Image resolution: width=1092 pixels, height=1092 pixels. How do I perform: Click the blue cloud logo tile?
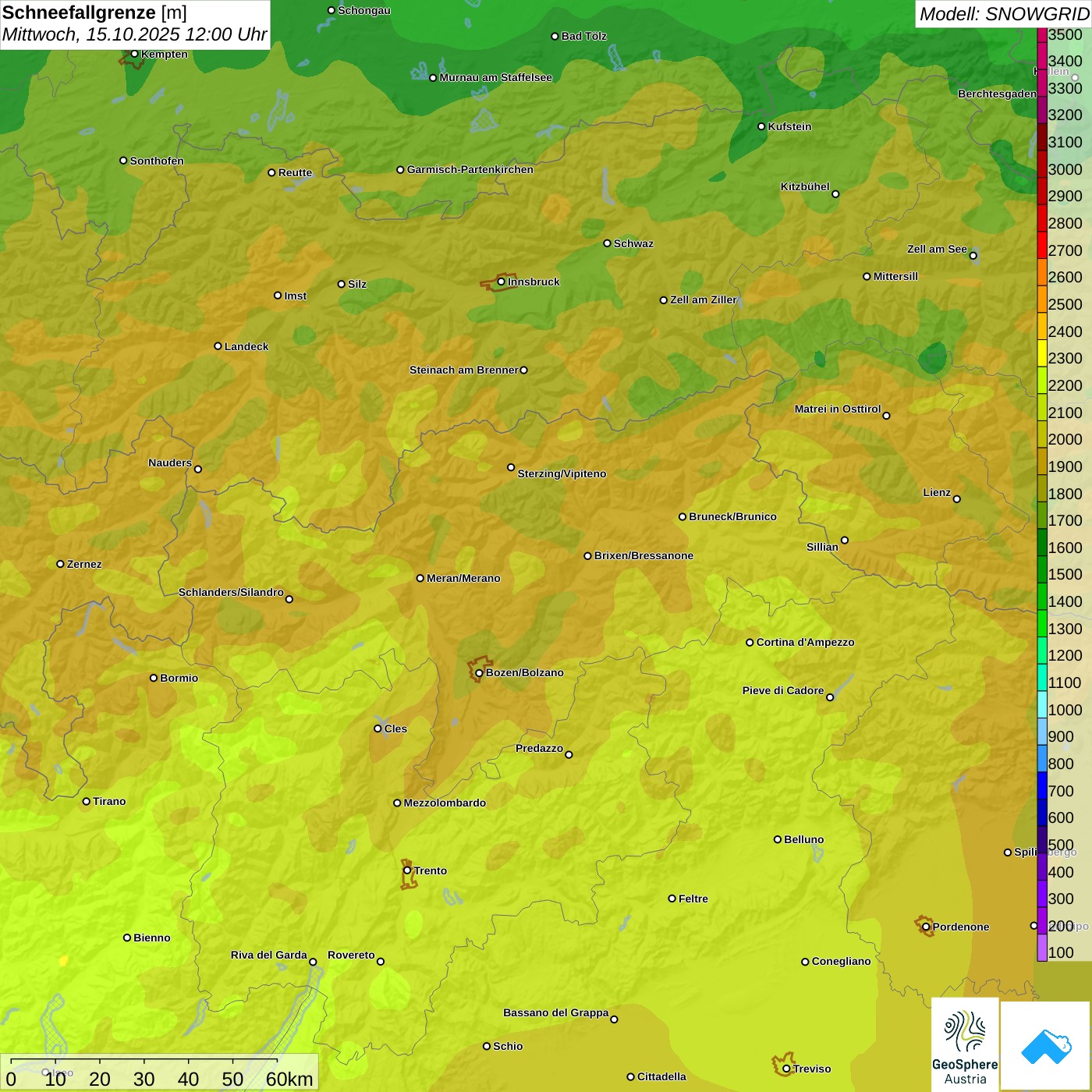click(1046, 1046)
